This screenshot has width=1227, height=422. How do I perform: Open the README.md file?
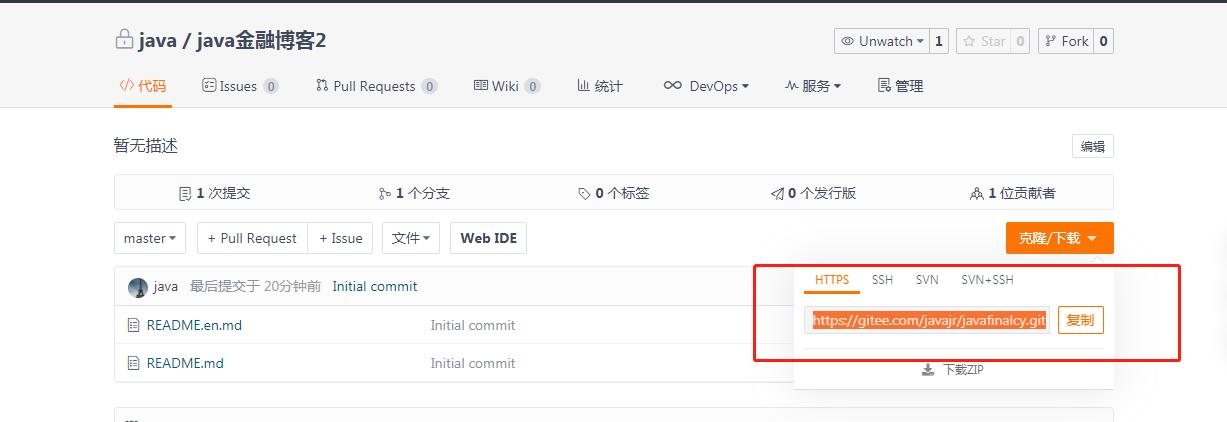click(185, 363)
